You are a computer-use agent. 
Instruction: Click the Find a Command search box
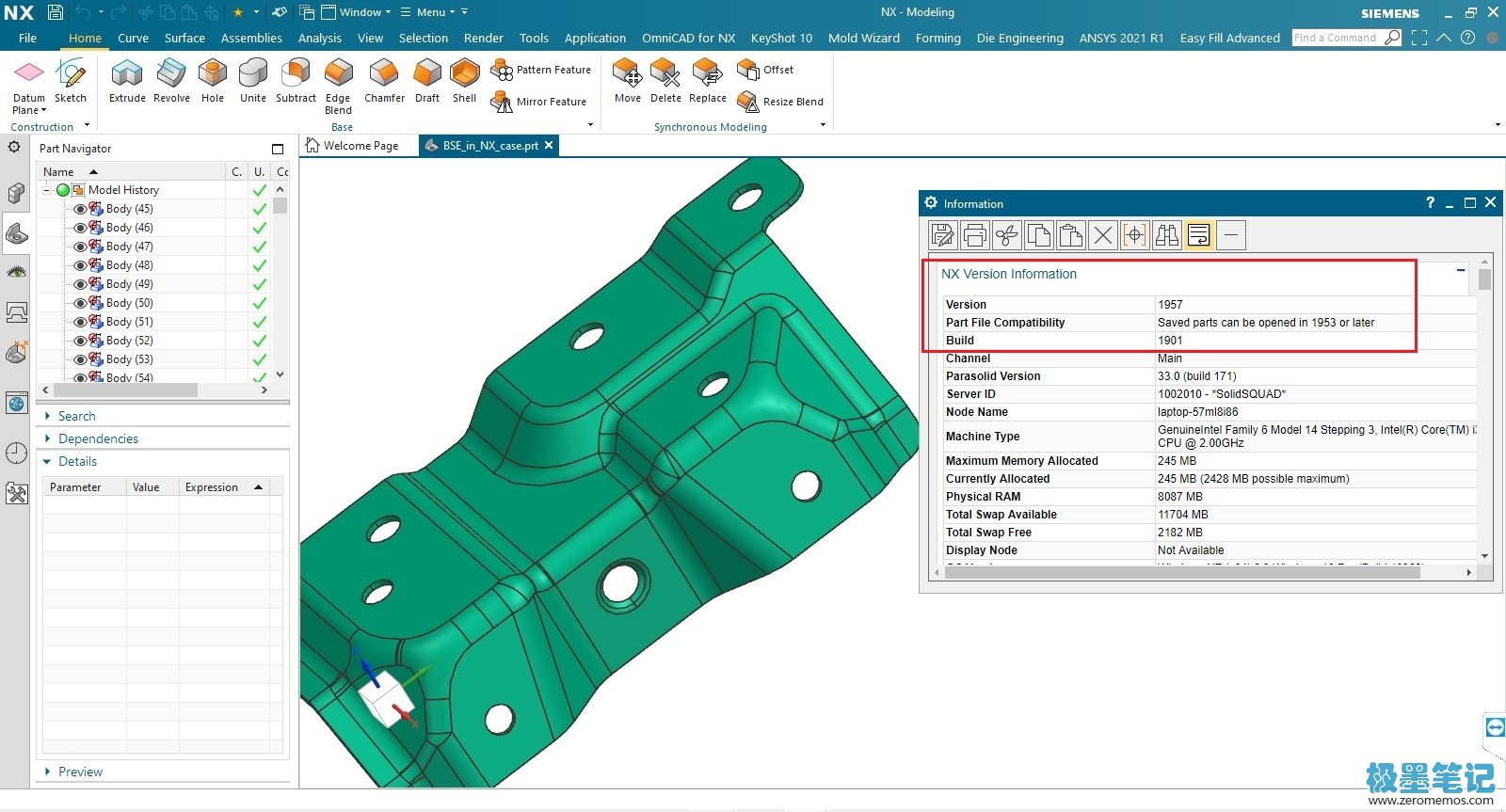pyautogui.click(x=1337, y=38)
